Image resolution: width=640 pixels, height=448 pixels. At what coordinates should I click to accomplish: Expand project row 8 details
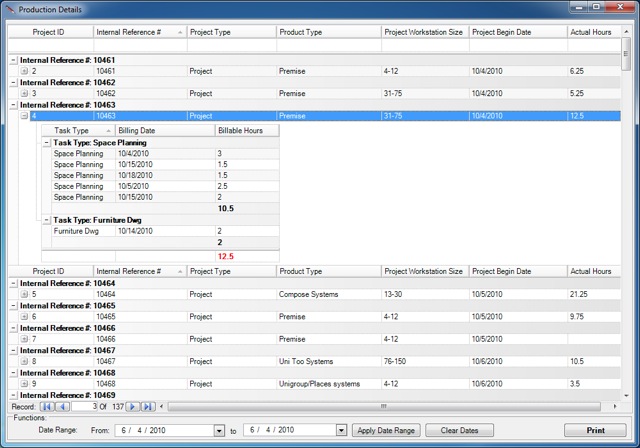tap(24, 361)
